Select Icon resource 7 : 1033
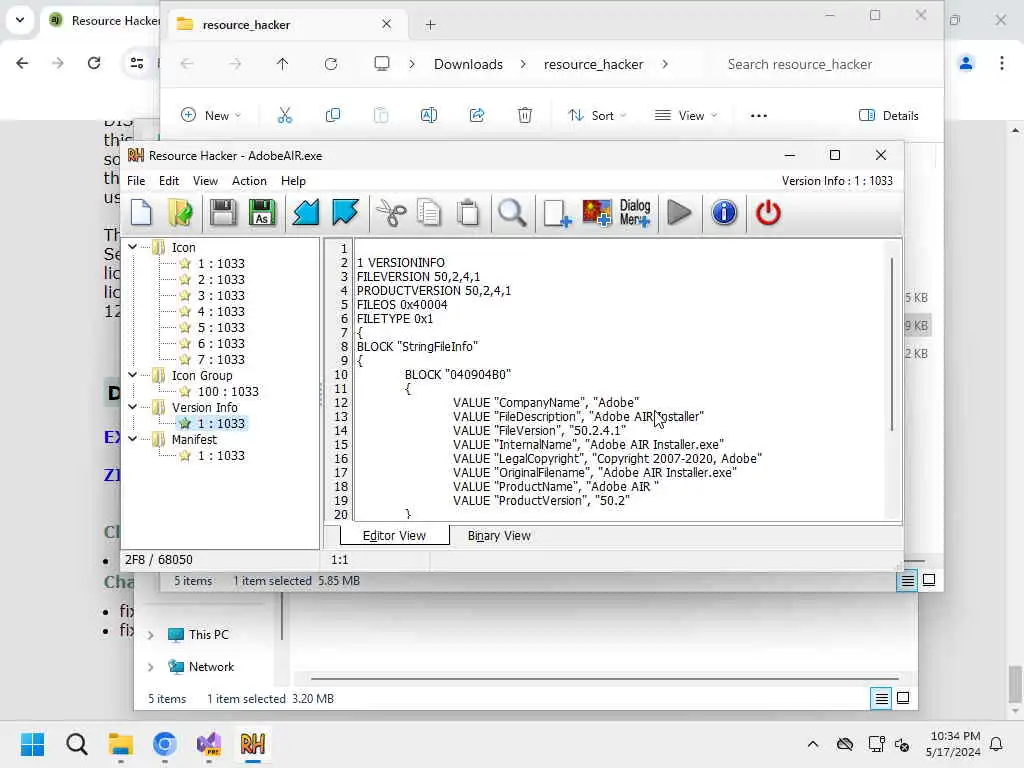Viewport: 1024px width, 768px height. 221,359
